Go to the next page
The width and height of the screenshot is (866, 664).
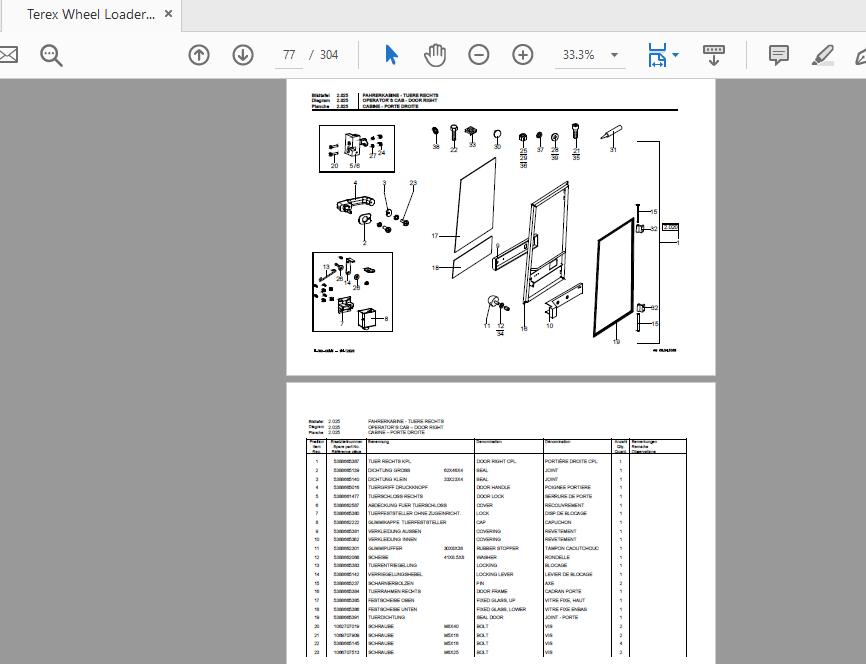click(242, 55)
